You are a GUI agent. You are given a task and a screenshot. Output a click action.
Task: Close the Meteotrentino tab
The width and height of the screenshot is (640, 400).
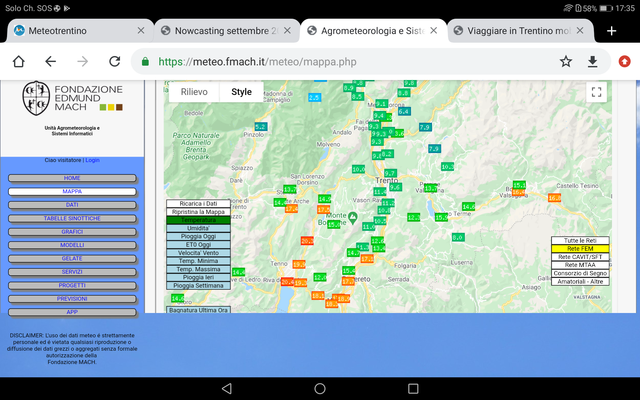click(x=141, y=31)
